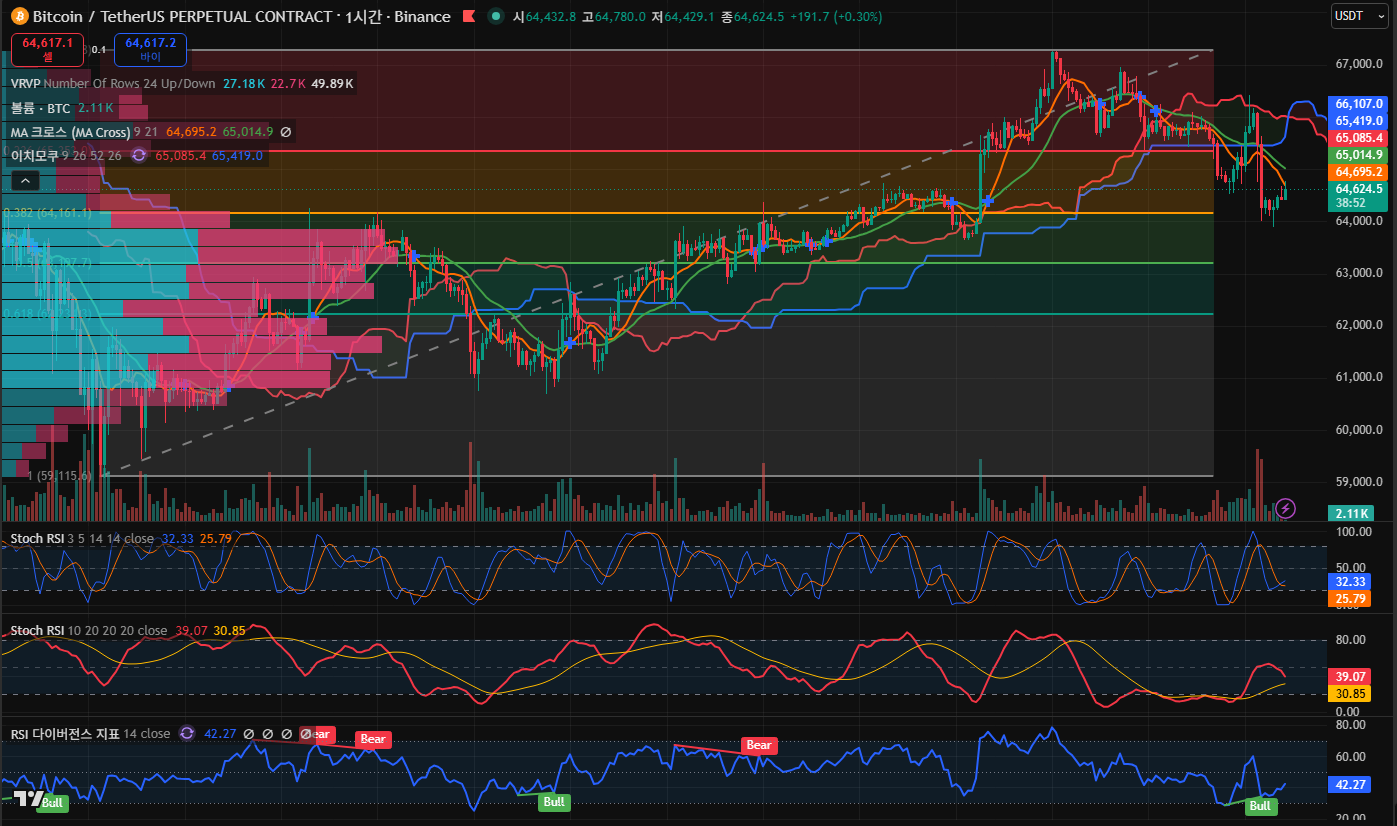The image size is (1397, 826).
Task: Select the Stoch RSI 10 20 20 20 legend
Action: pyautogui.click(x=89, y=631)
